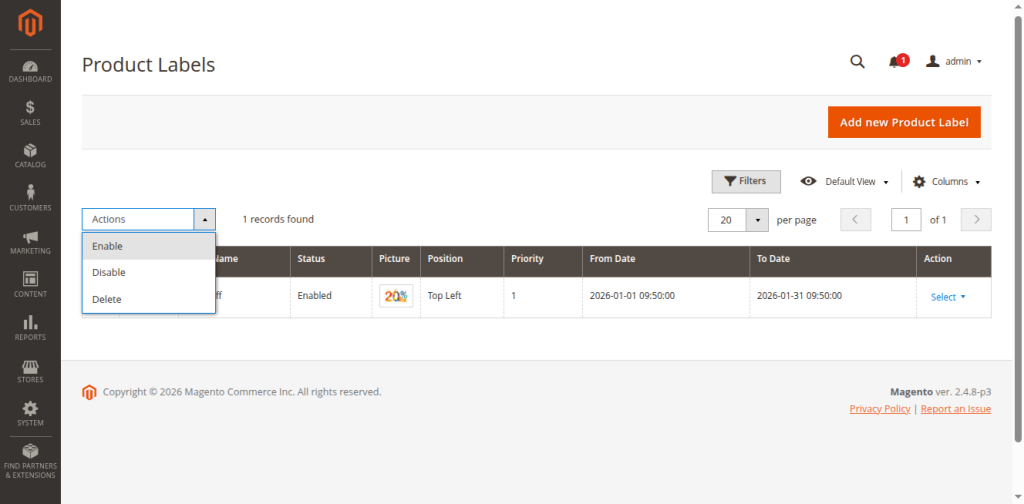The height and width of the screenshot is (504, 1024).
Task: Click the Filters button
Action: [745, 181]
